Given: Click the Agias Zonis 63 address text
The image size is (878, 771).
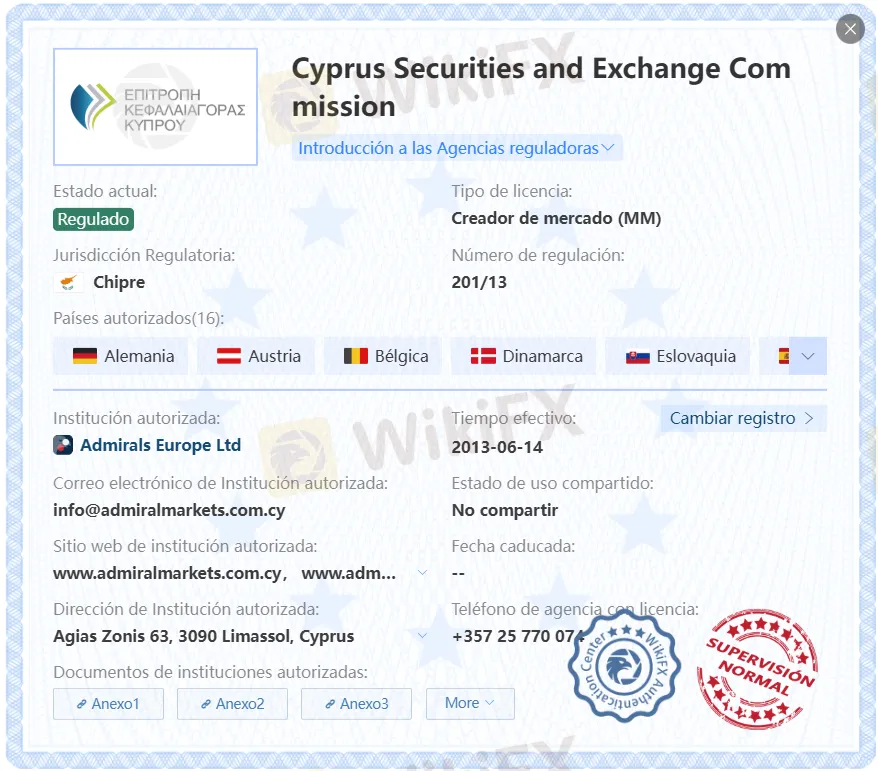Looking at the screenshot, I should click(x=204, y=636).
